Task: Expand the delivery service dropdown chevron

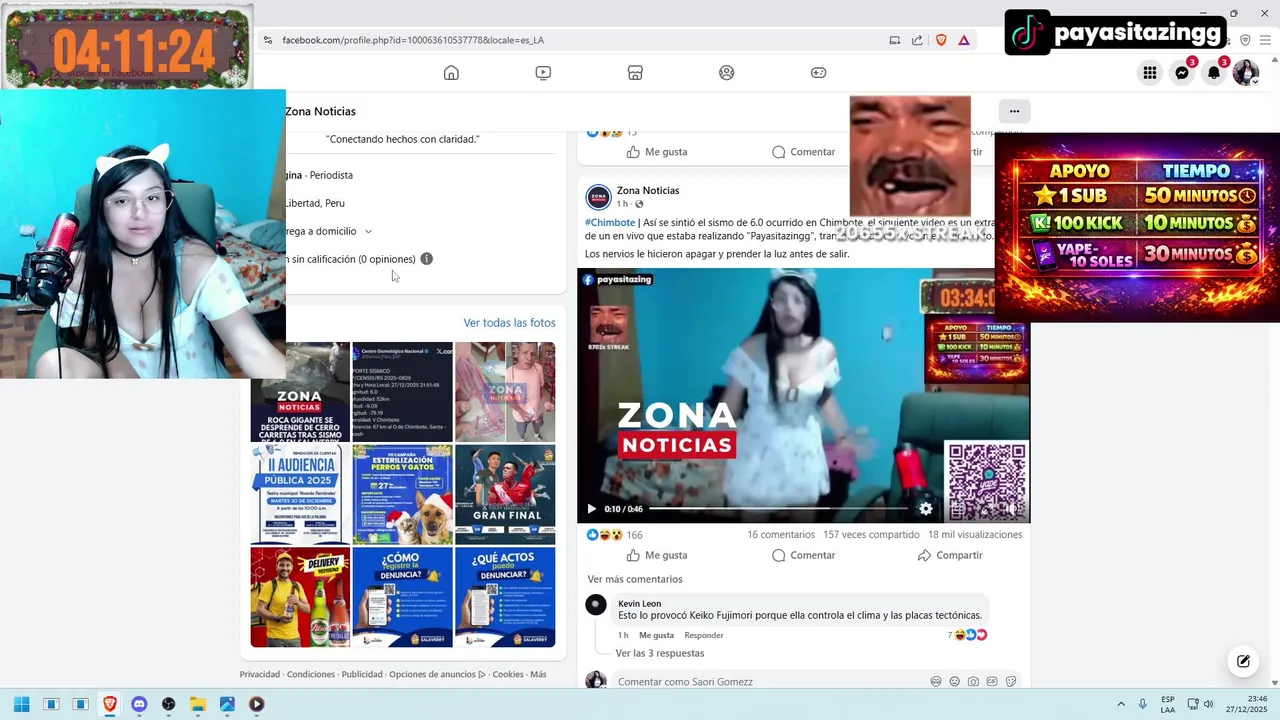Action: [x=368, y=231]
